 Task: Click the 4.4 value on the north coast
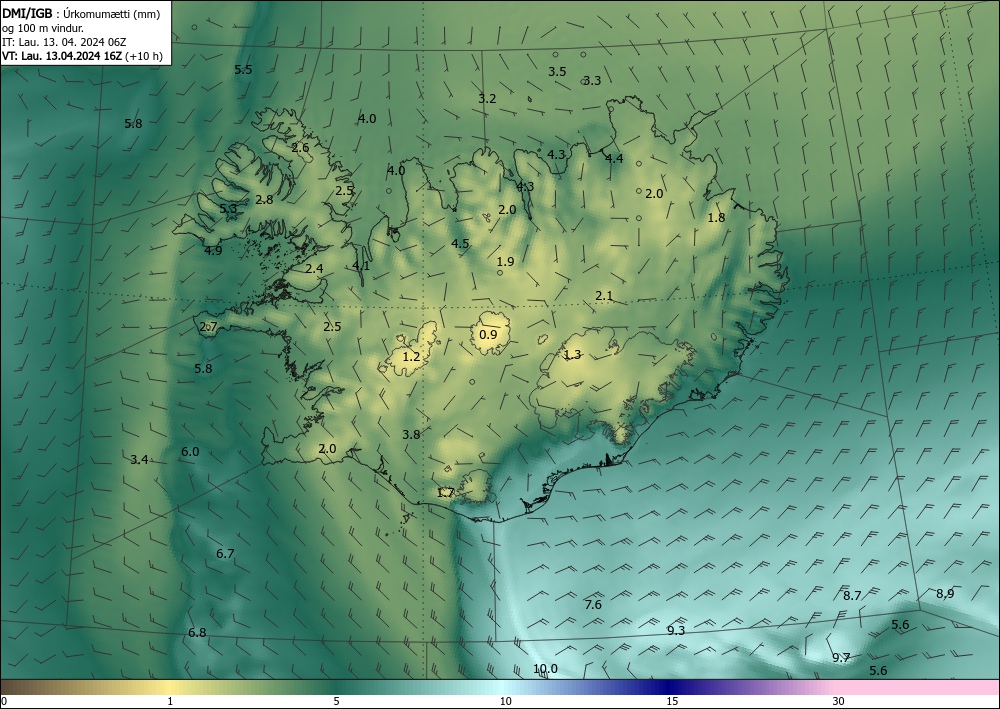click(614, 158)
